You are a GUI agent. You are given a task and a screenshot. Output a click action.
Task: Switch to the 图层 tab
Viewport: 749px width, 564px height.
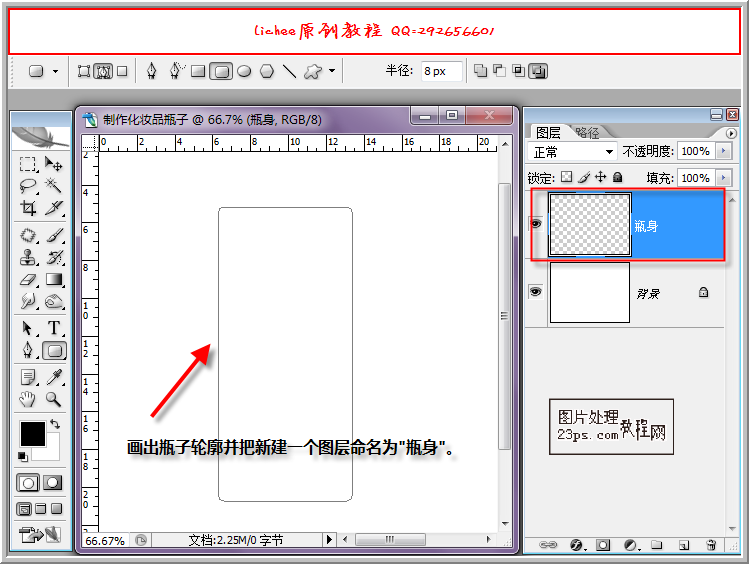[x=548, y=132]
